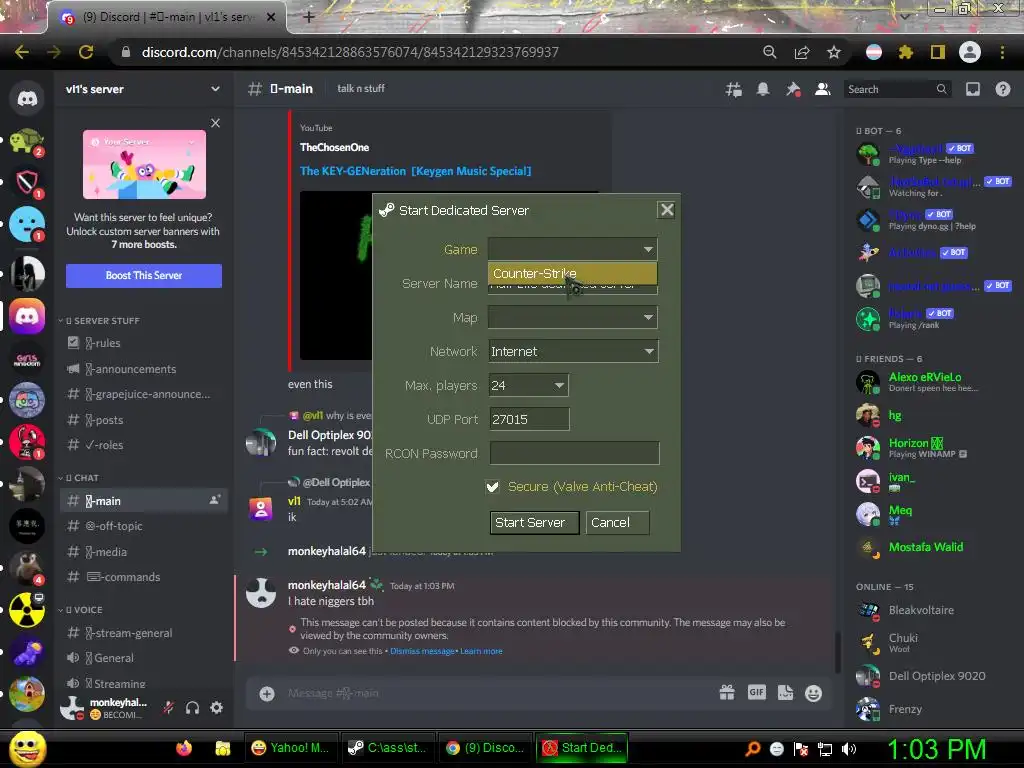The height and width of the screenshot is (768, 1024).
Task: Open the off-topic channel
Action: pyautogui.click(x=144, y=526)
